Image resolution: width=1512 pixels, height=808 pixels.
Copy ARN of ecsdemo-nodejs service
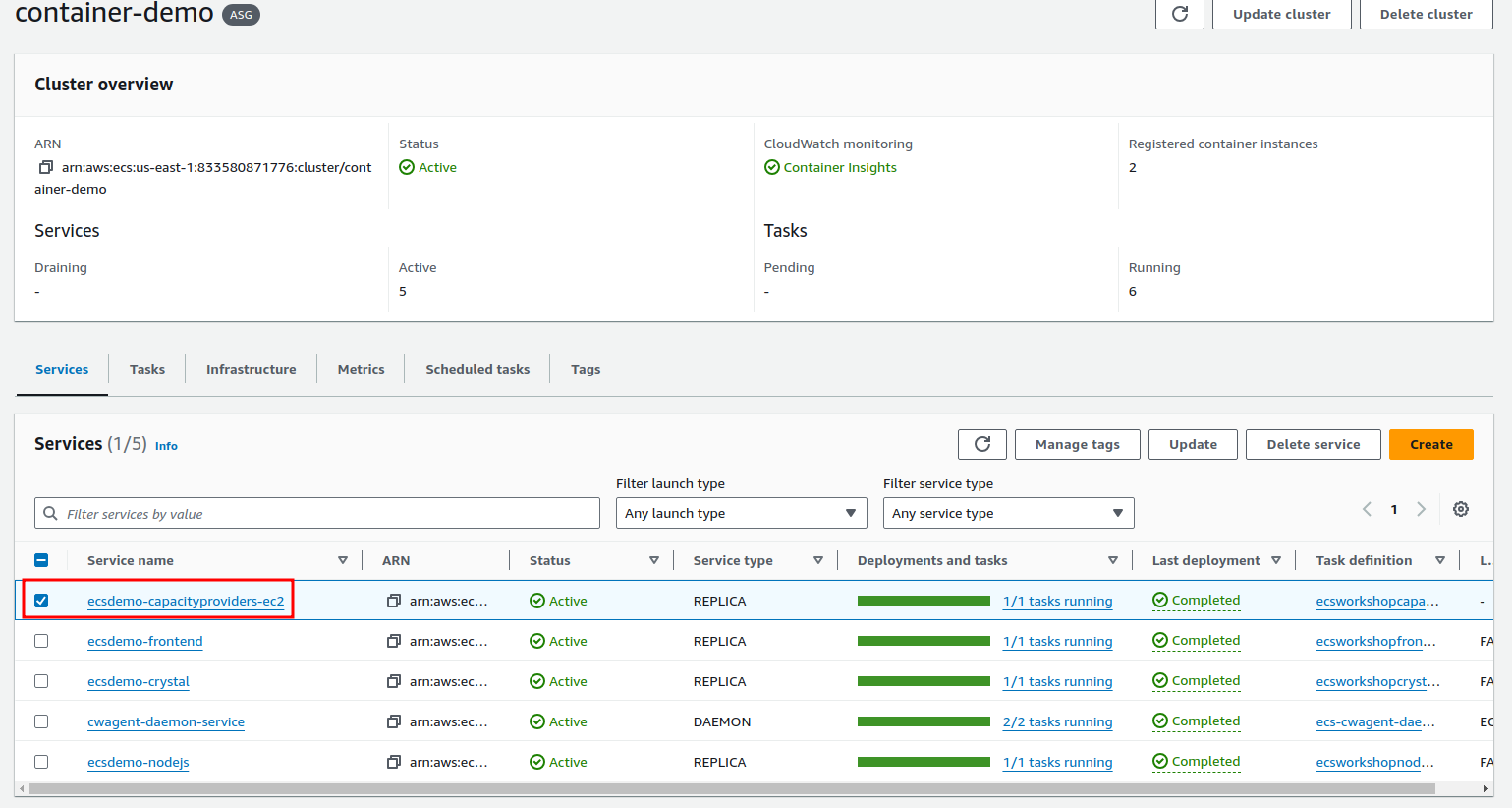click(x=394, y=762)
